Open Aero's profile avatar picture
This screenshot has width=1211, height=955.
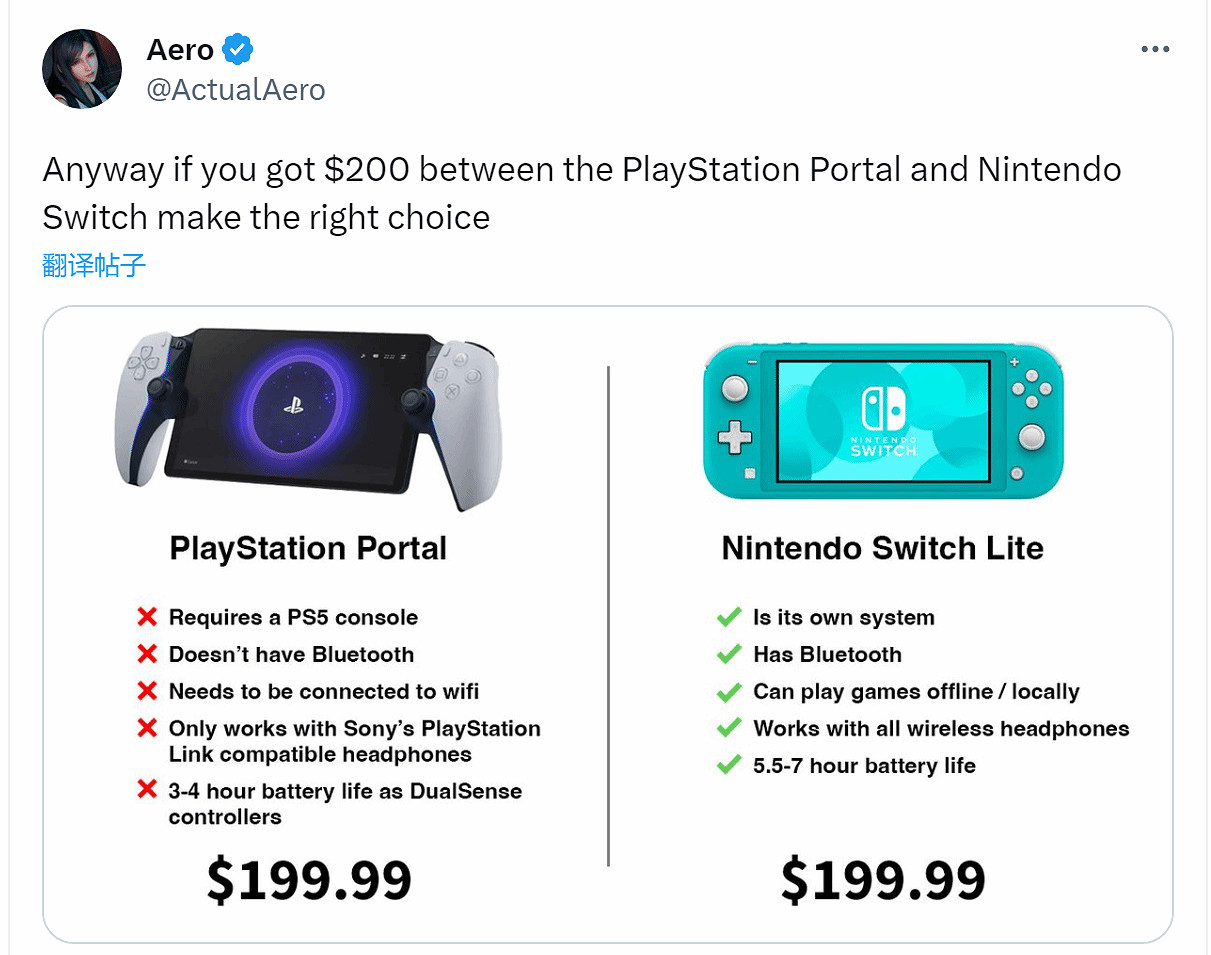point(82,69)
